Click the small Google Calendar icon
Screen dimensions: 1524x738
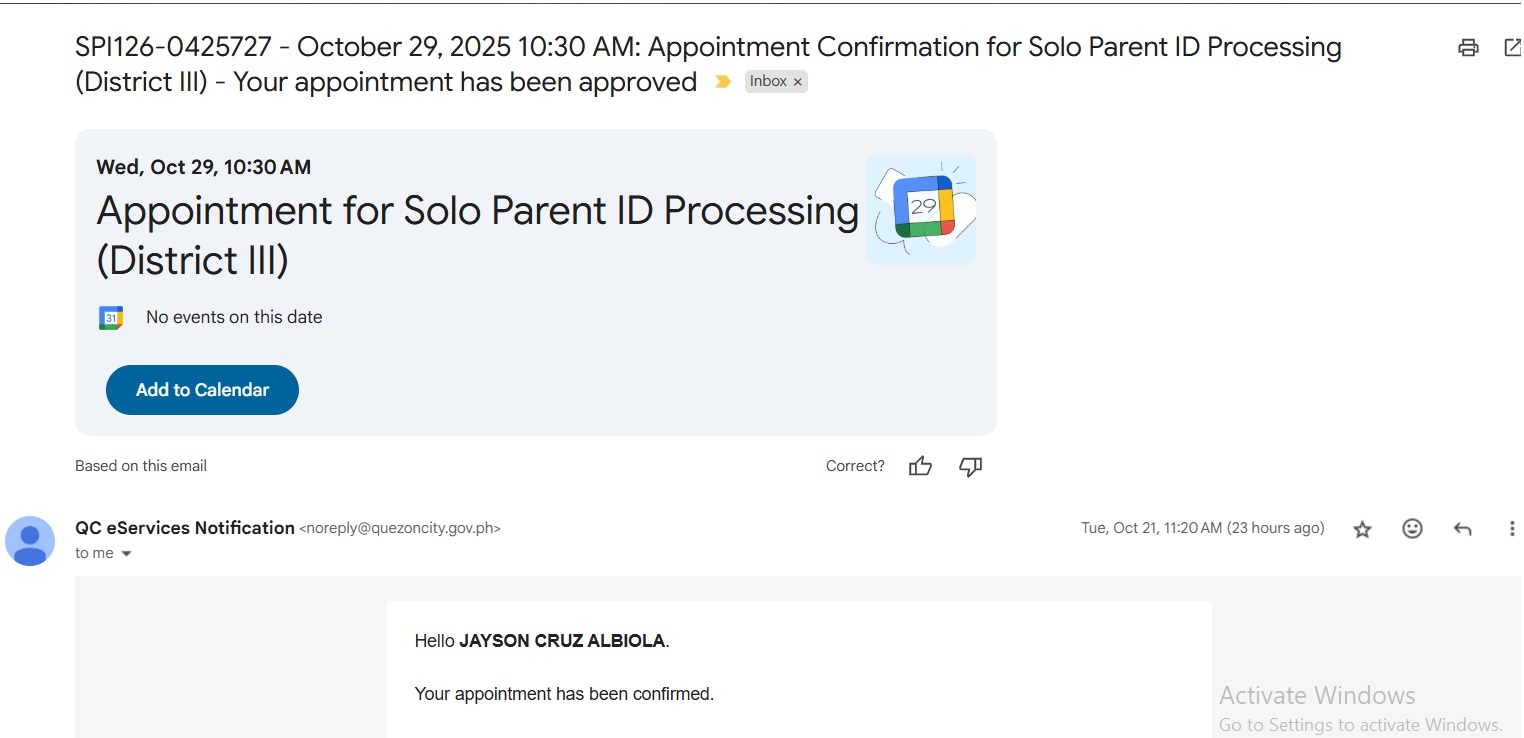tap(111, 318)
